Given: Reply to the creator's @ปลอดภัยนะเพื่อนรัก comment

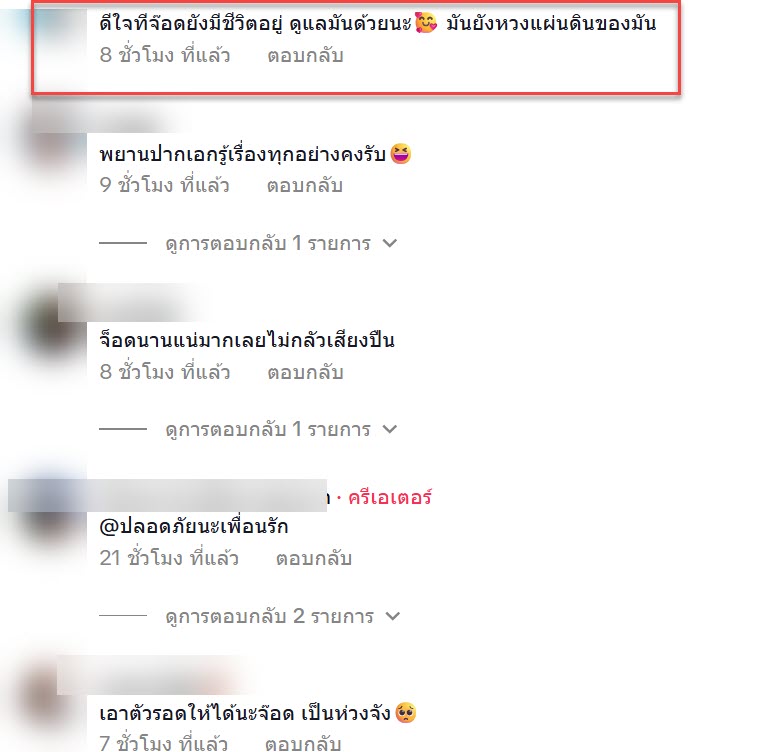Looking at the screenshot, I should click(314, 559).
